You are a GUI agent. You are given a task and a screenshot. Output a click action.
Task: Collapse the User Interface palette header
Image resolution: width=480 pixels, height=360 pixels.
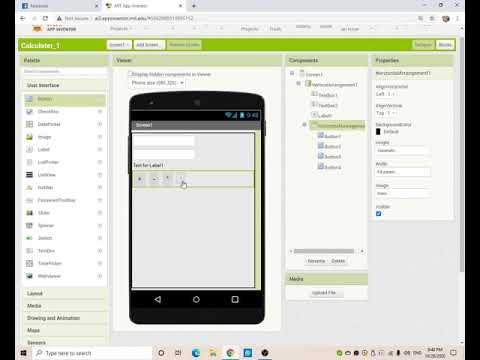[65, 85]
